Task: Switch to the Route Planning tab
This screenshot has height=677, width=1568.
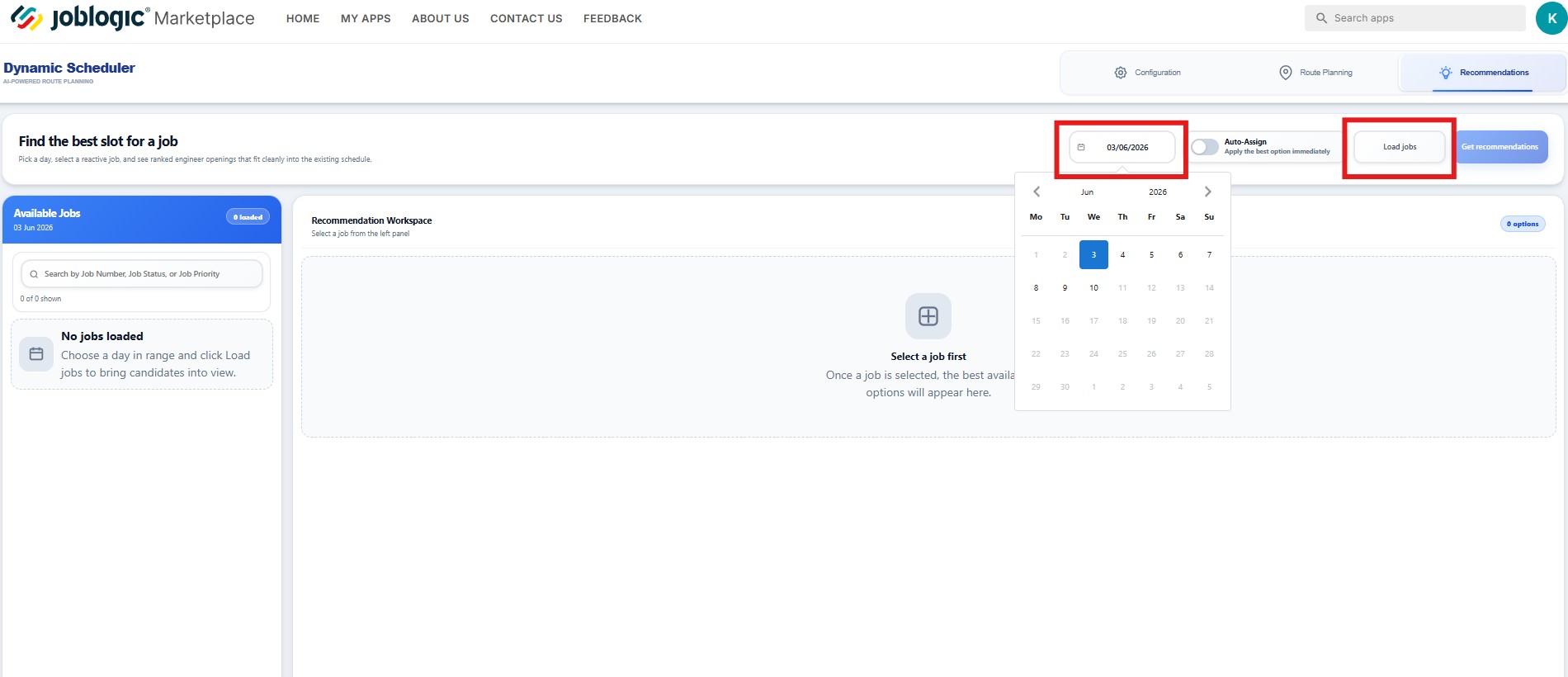Action: point(1315,73)
